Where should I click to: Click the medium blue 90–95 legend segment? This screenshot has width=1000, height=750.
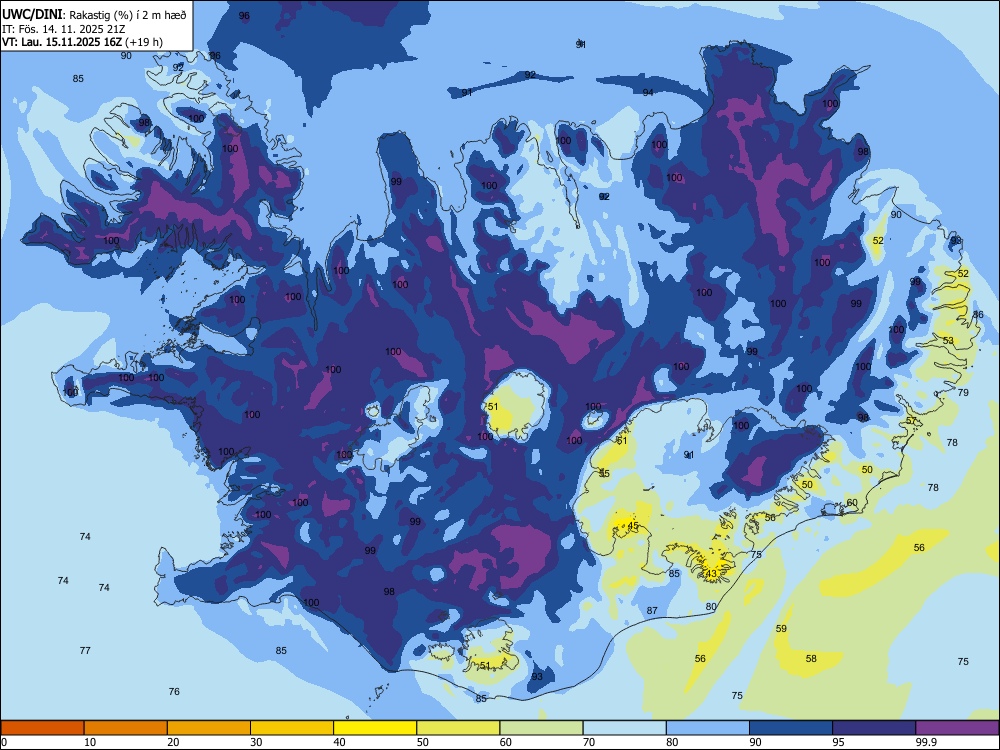tap(791, 728)
